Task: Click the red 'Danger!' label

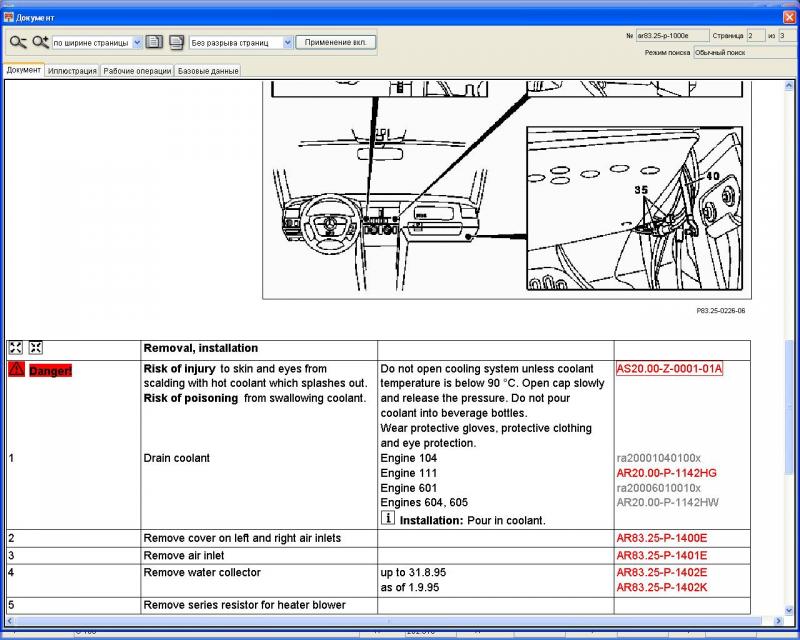Action: [x=51, y=371]
